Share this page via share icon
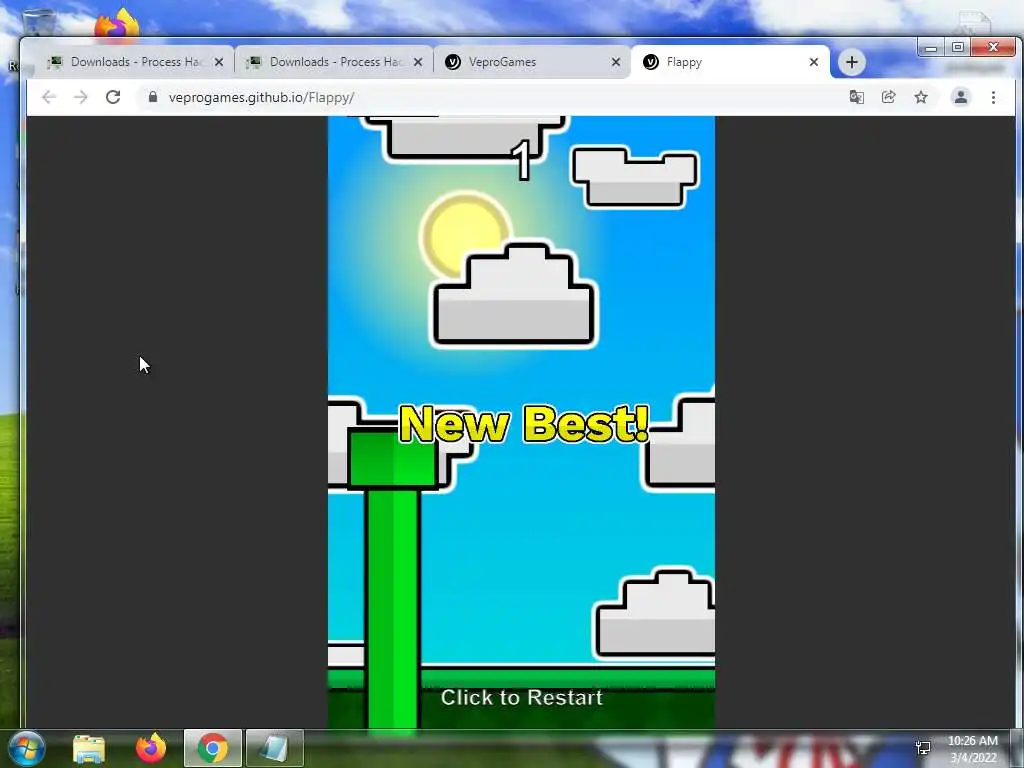Image resolution: width=1024 pixels, height=768 pixels. (x=889, y=97)
